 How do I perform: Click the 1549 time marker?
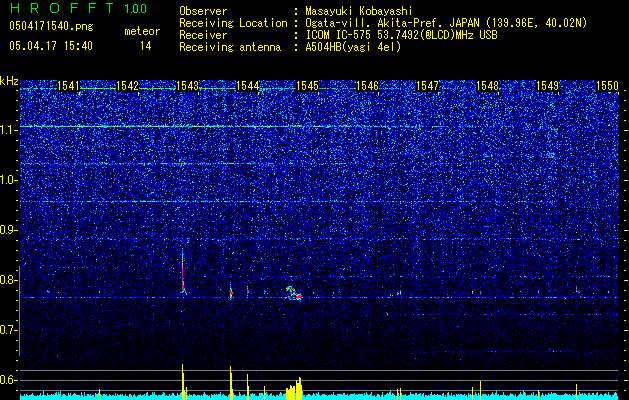point(548,86)
